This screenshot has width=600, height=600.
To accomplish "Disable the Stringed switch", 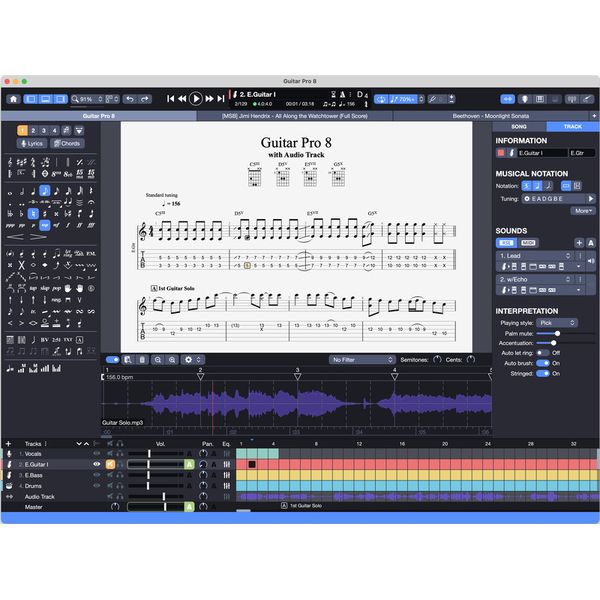I will click(543, 373).
